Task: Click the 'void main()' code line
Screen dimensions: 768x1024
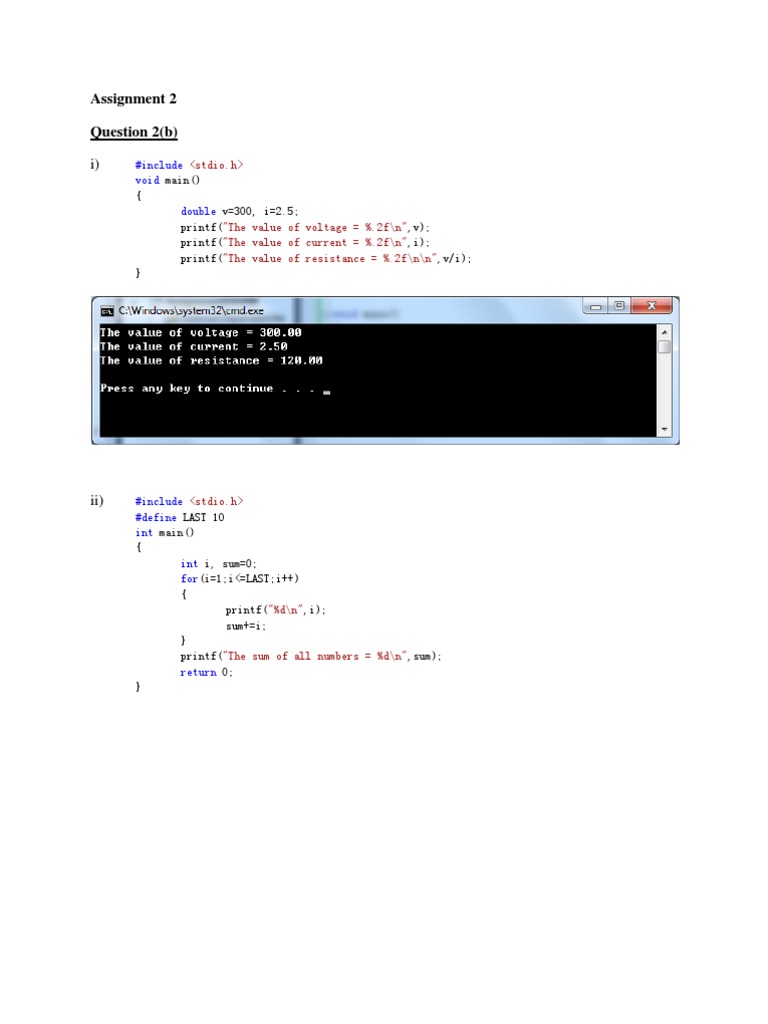Action: pyautogui.click(x=167, y=180)
